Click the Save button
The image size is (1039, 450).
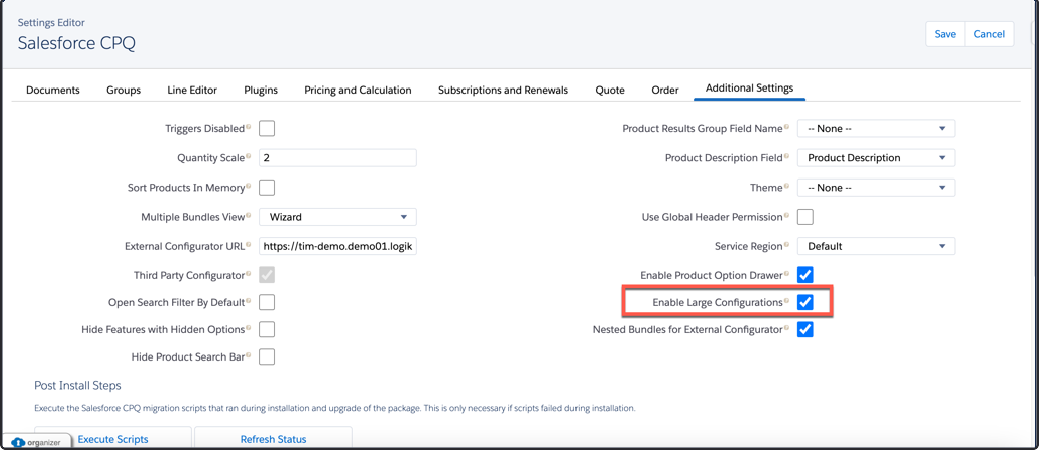(x=945, y=34)
